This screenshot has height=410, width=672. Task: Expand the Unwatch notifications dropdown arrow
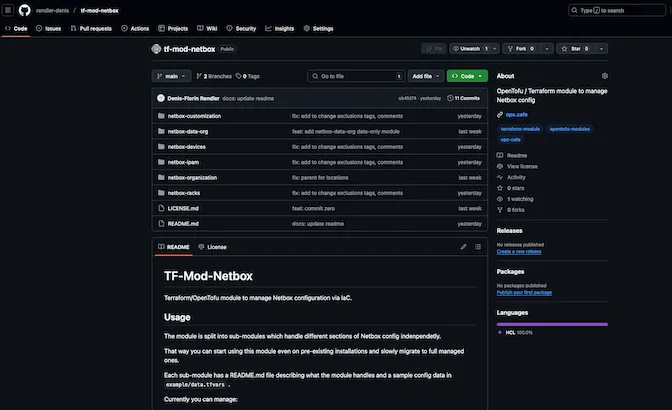495,49
